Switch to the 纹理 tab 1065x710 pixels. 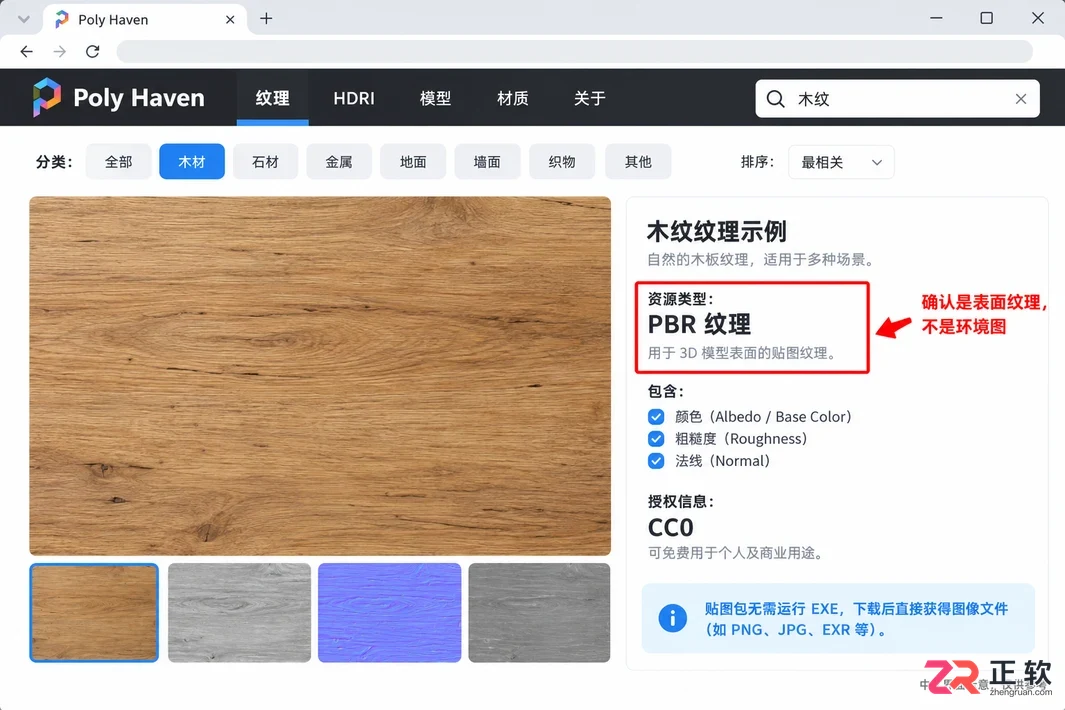pos(272,98)
